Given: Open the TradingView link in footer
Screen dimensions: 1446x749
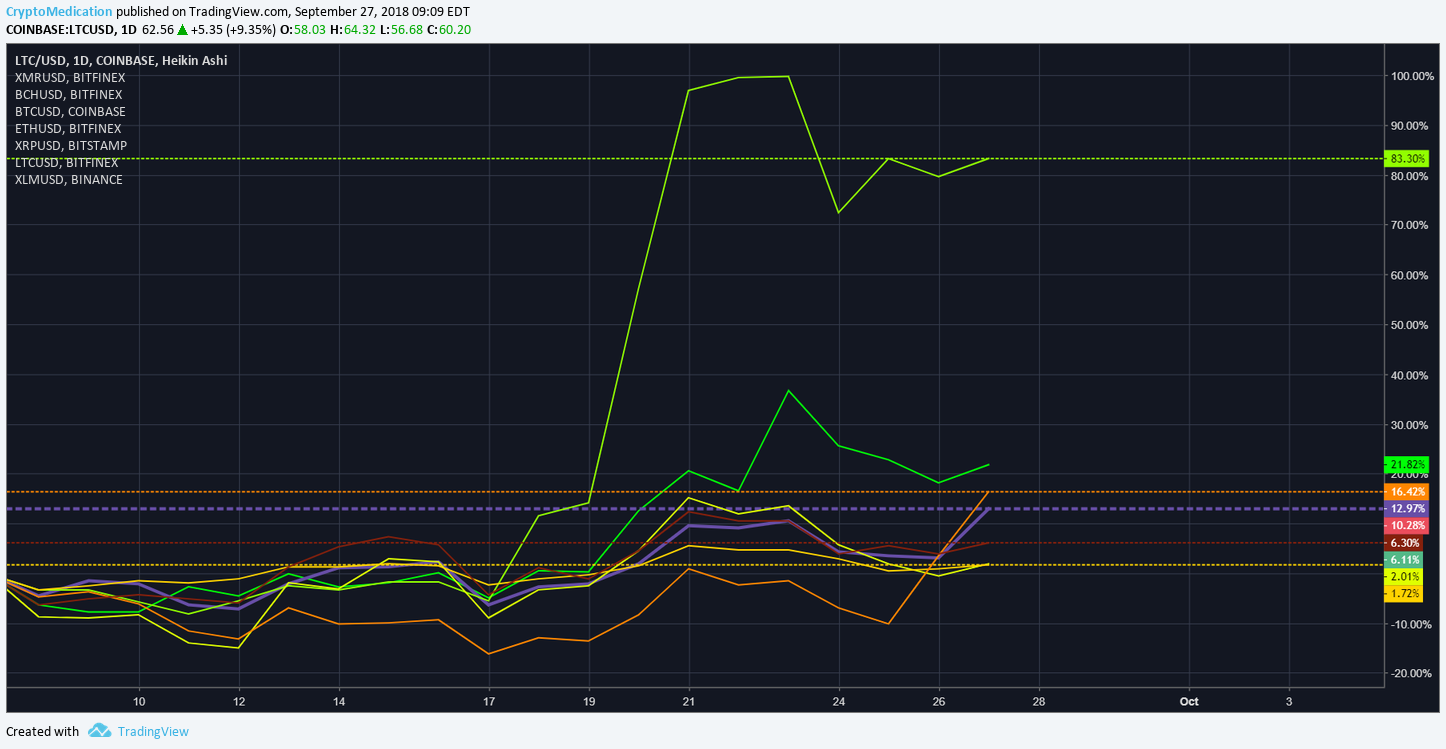Looking at the screenshot, I should [x=153, y=731].
